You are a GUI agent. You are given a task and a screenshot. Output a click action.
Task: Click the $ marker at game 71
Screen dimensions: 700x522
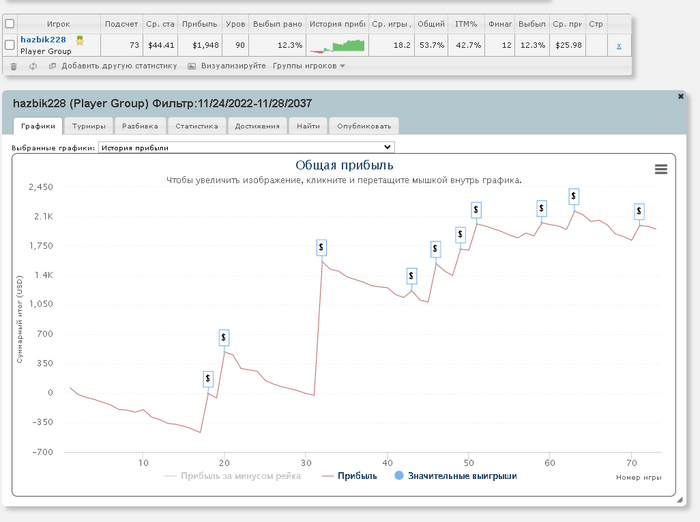(639, 211)
